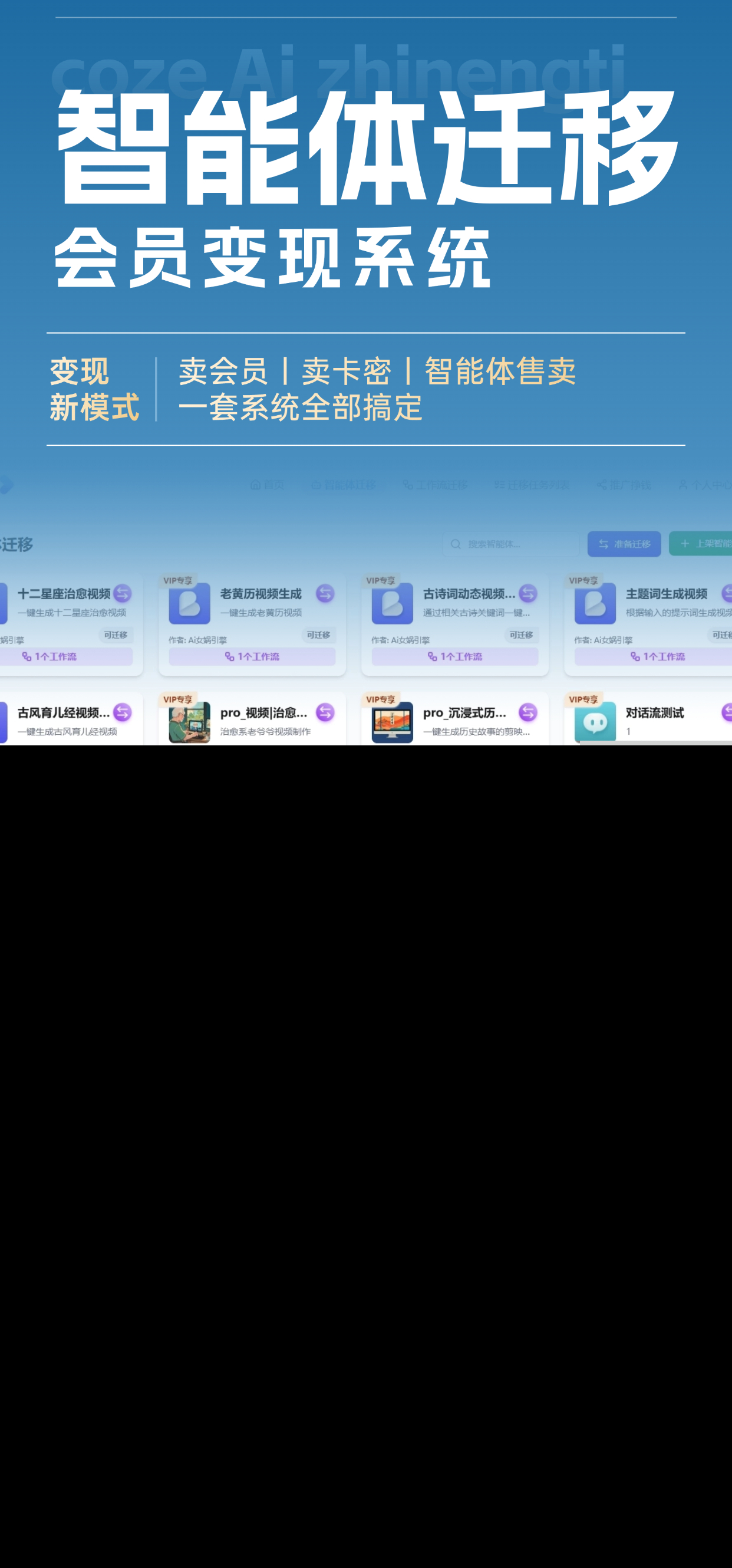Open the pro_视频|治愈 grandpa thumbnail
The width and height of the screenshot is (732, 1568).
[189, 722]
